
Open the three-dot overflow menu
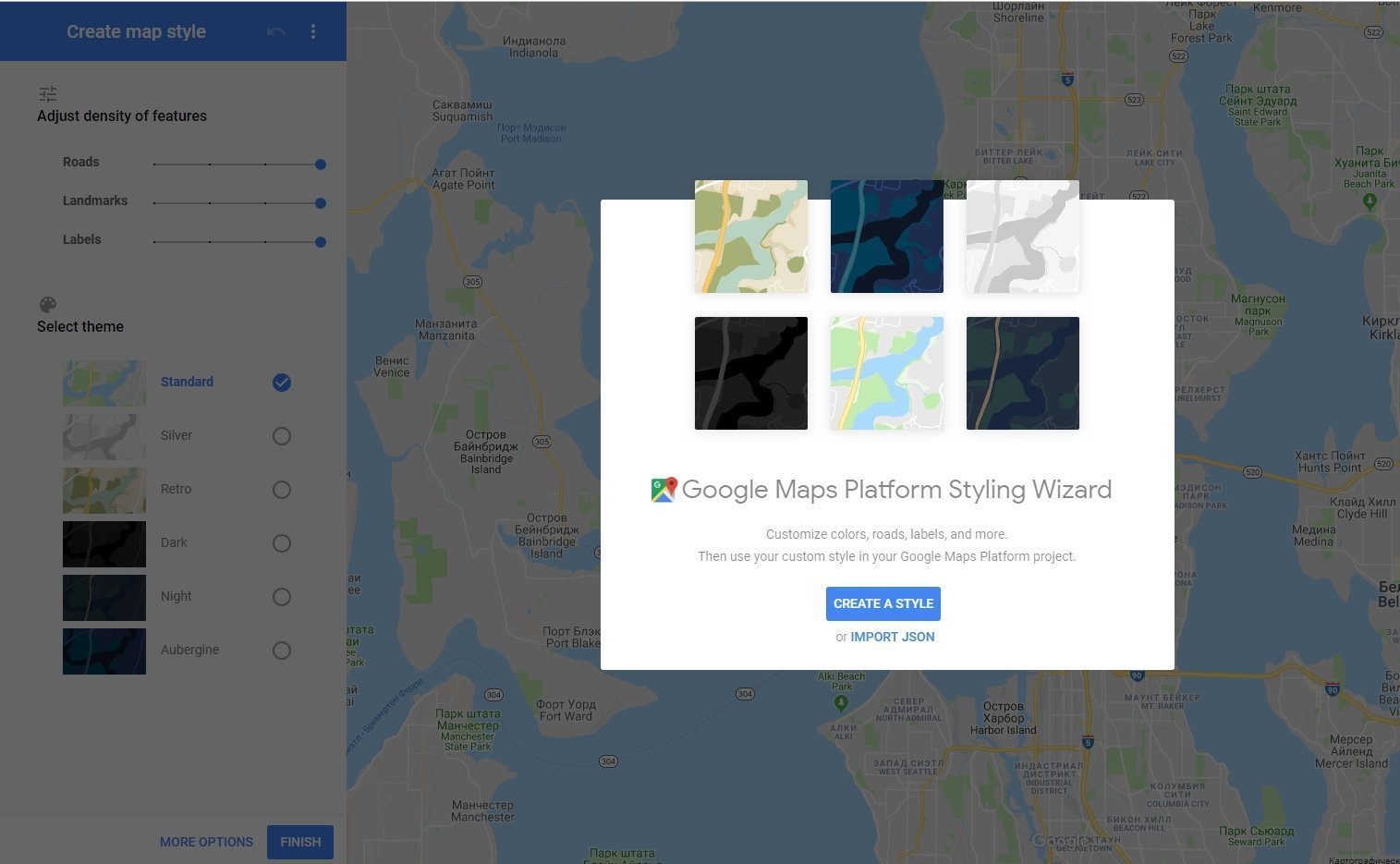[x=313, y=31]
